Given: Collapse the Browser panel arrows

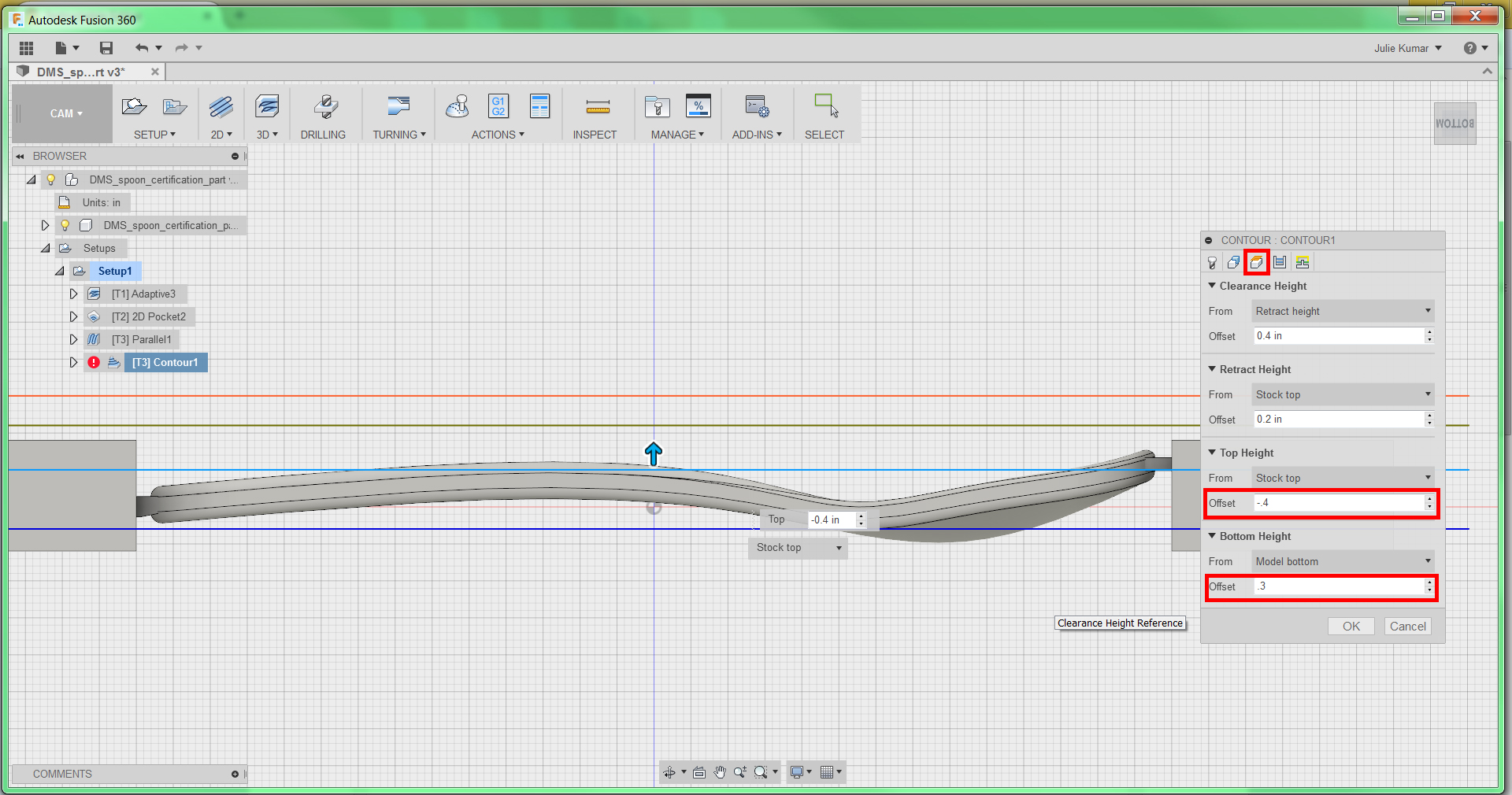Looking at the screenshot, I should (x=20, y=157).
